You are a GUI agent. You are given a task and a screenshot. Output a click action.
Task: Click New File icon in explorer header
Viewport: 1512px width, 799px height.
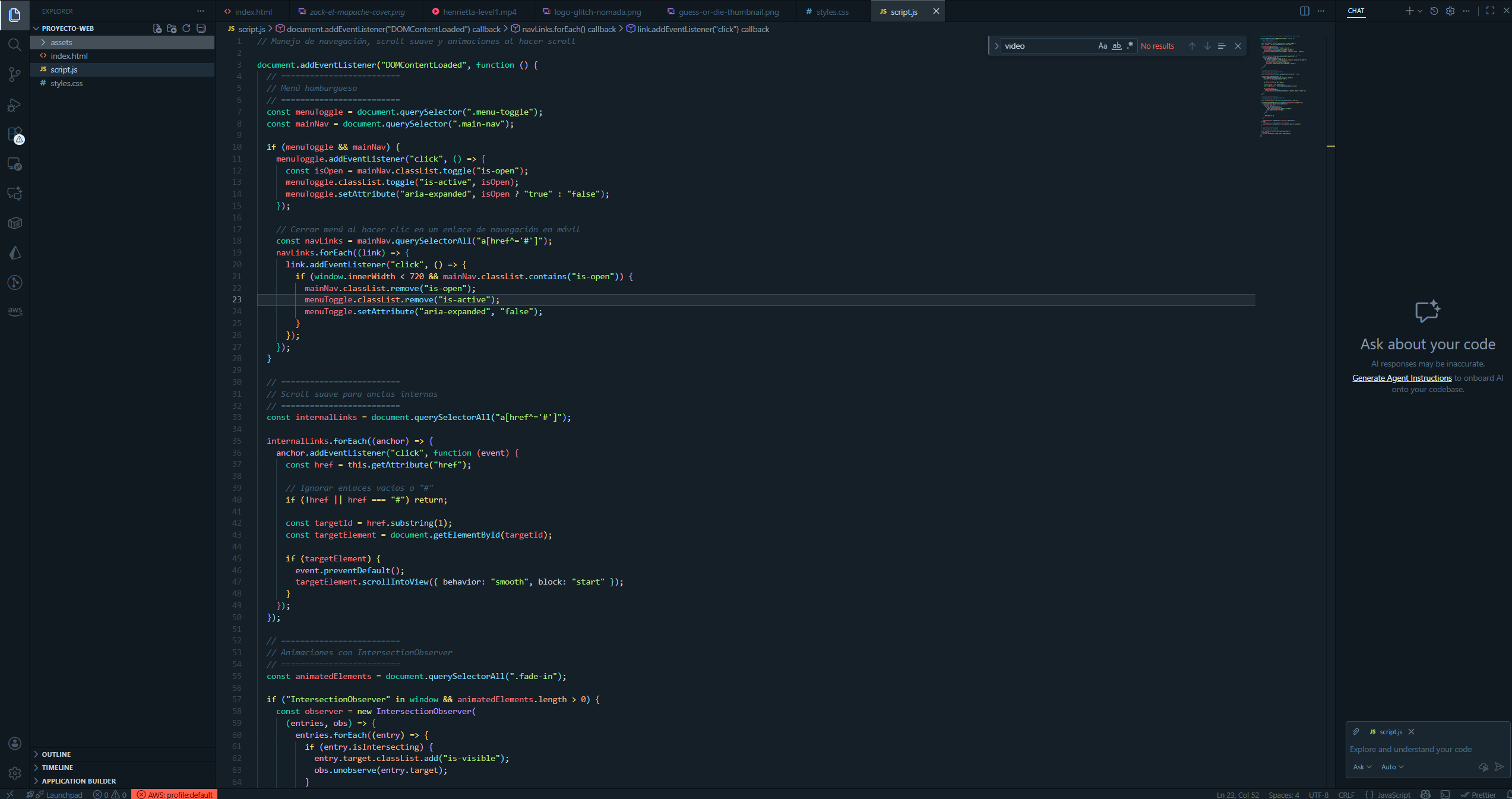point(157,29)
